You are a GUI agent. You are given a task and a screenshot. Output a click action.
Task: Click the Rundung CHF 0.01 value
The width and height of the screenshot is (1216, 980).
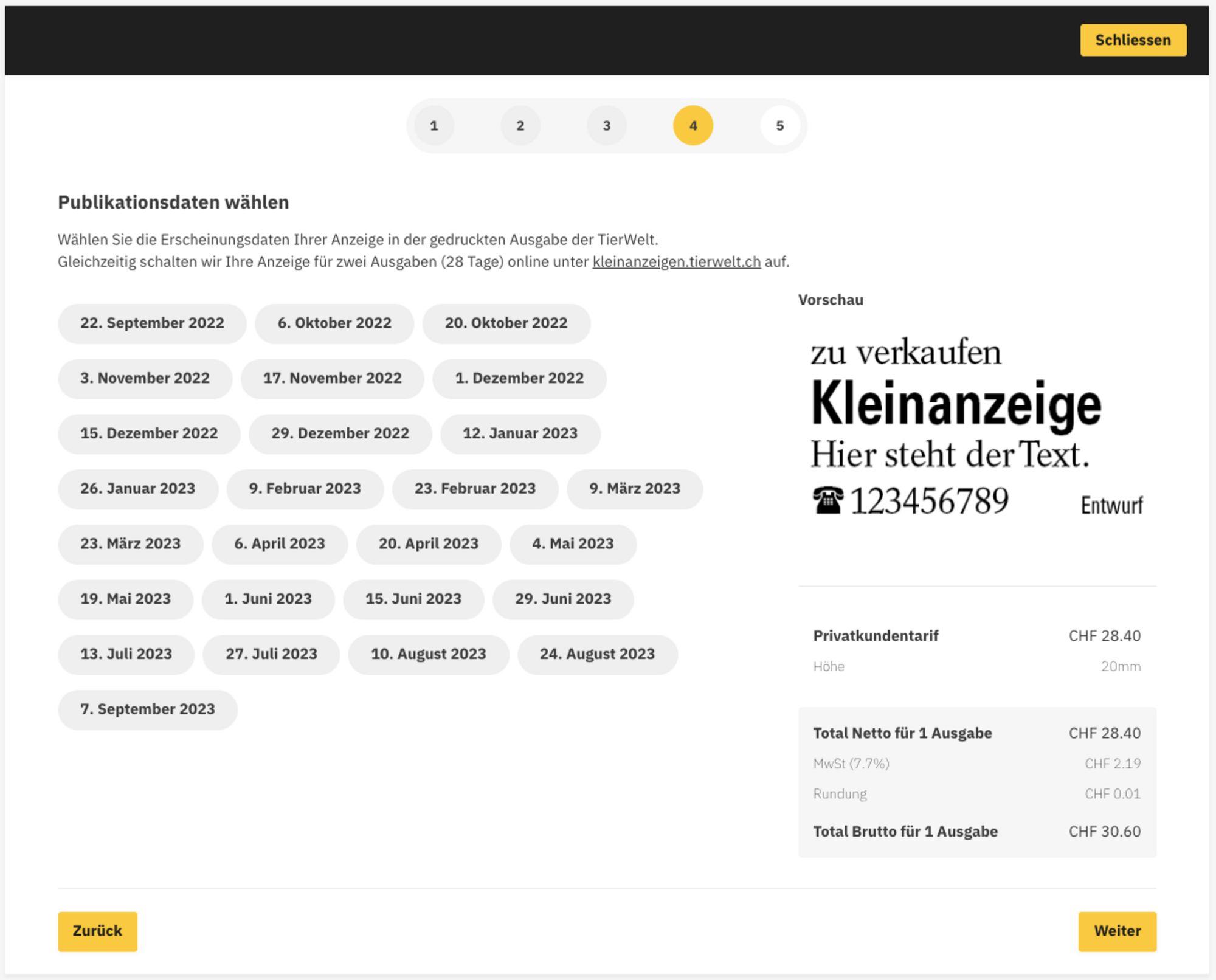coord(1113,794)
